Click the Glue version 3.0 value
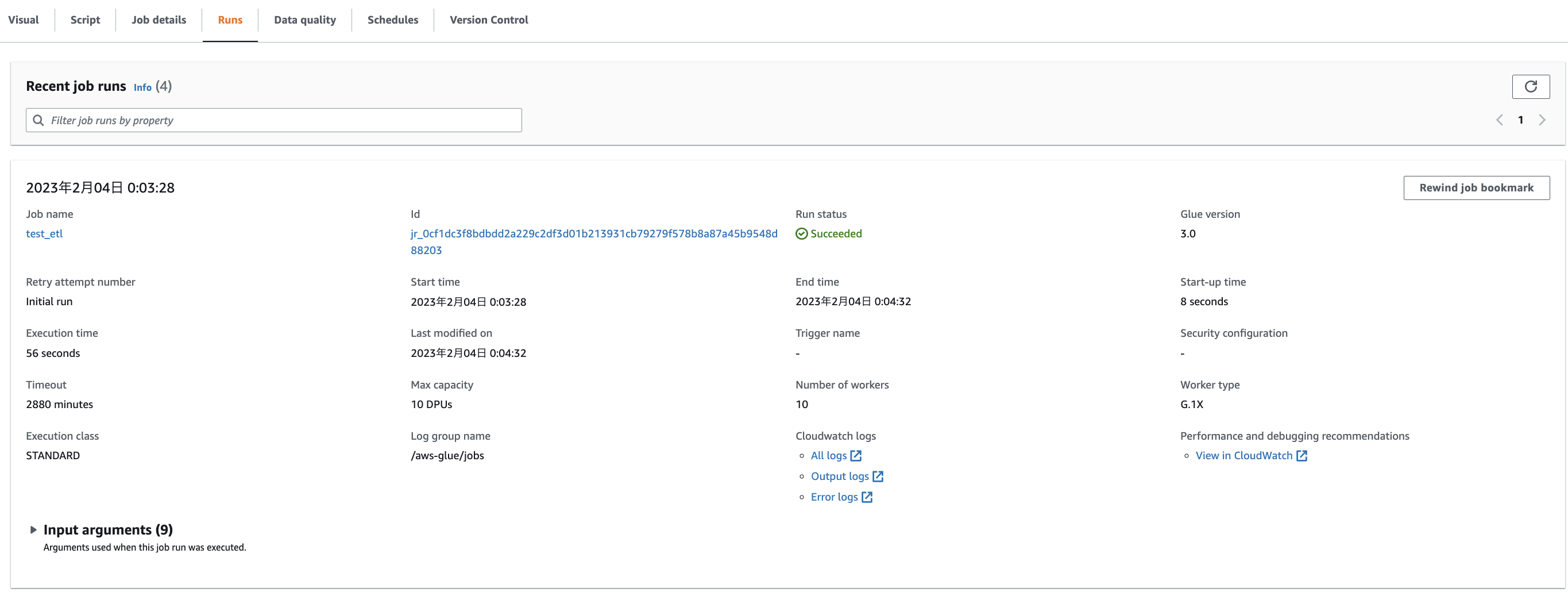 [x=1188, y=234]
